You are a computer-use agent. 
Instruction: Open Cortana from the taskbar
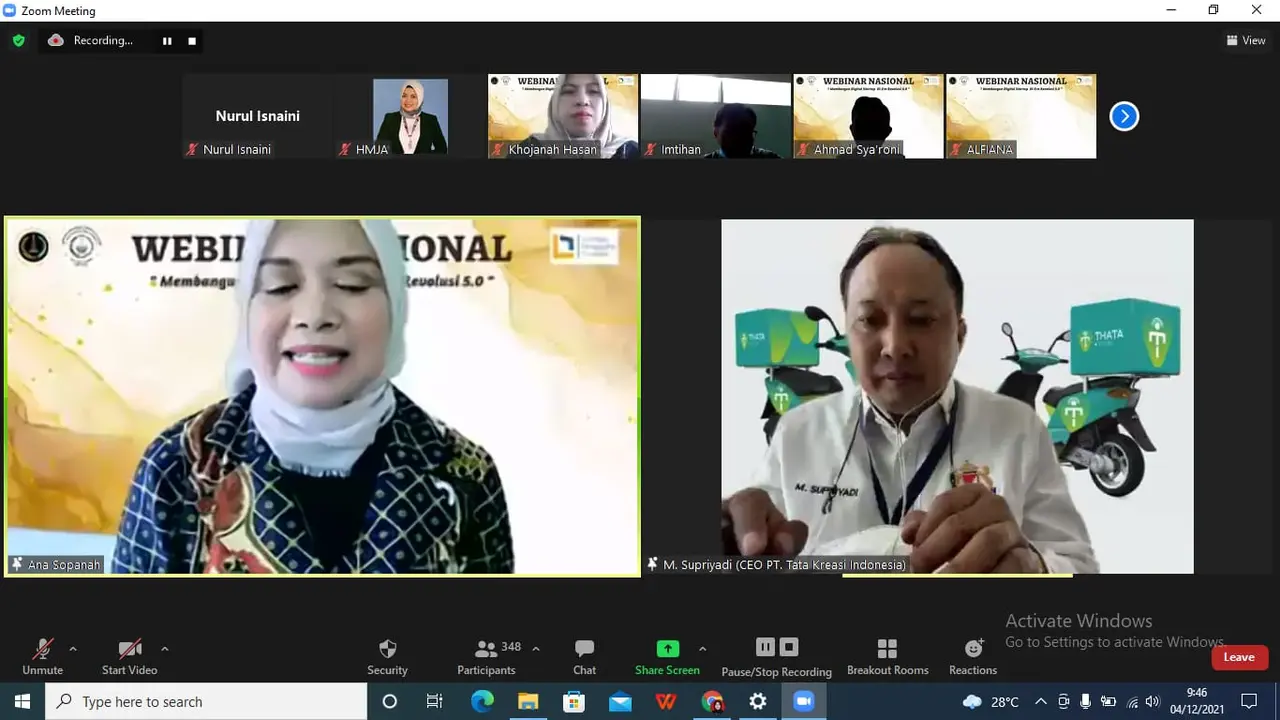(x=390, y=701)
